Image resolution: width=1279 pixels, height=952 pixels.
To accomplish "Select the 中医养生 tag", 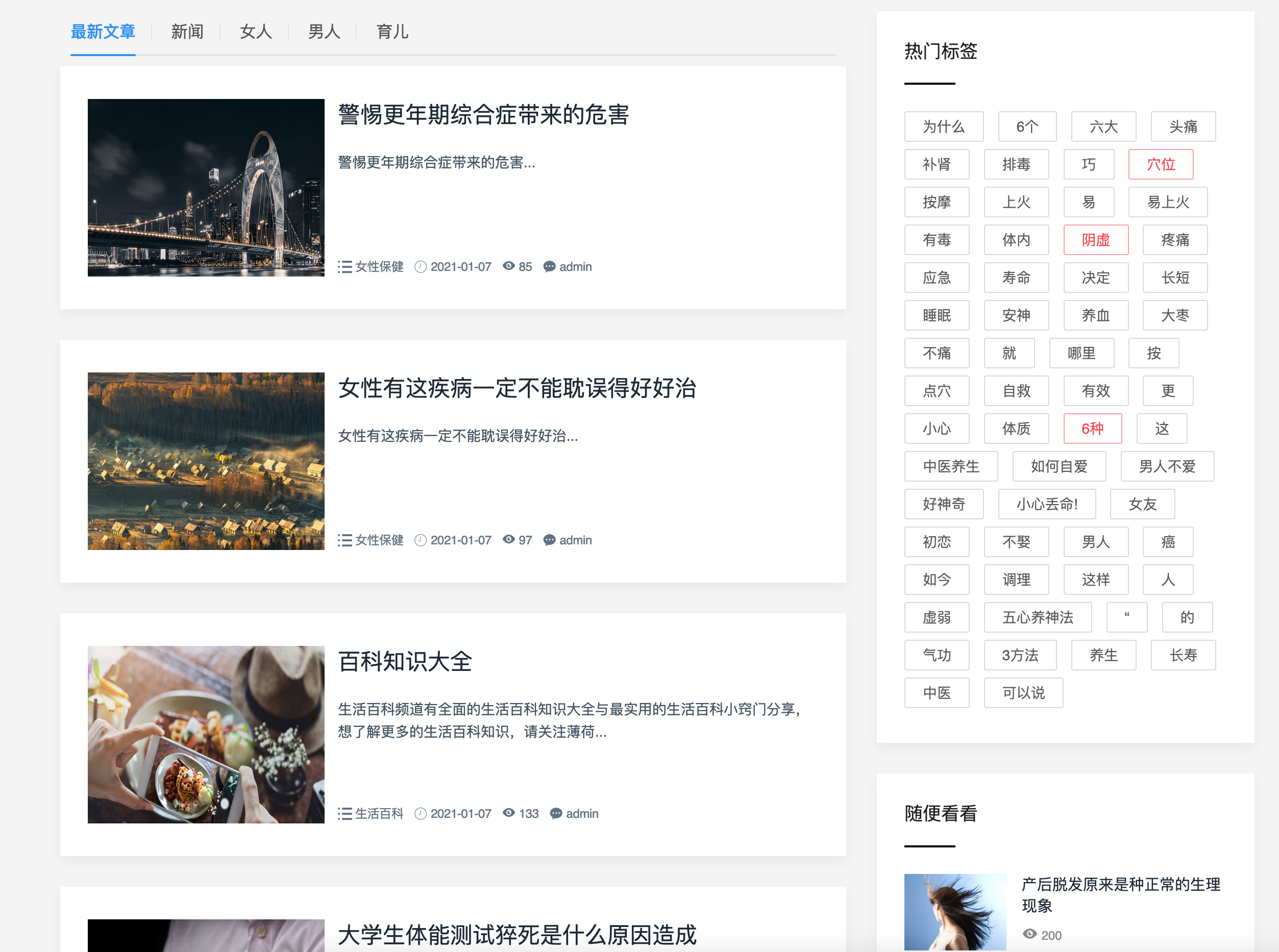I will pos(951,466).
